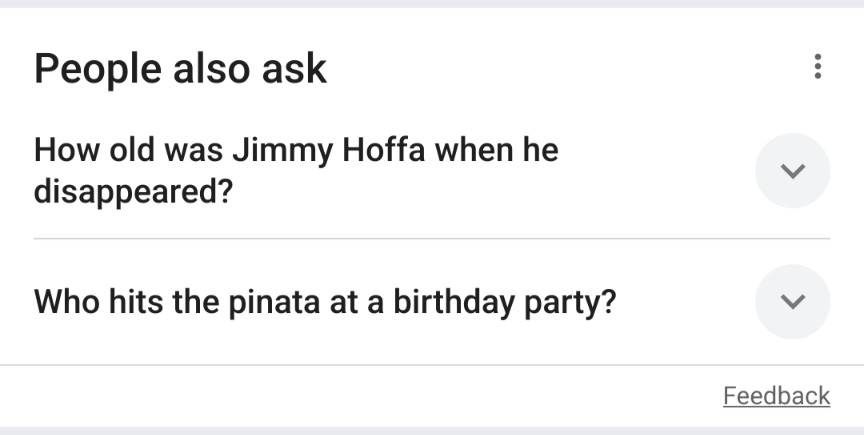Screen dimensions: 864x435
Task: Click the Feedback link
Action: [776, 396]
